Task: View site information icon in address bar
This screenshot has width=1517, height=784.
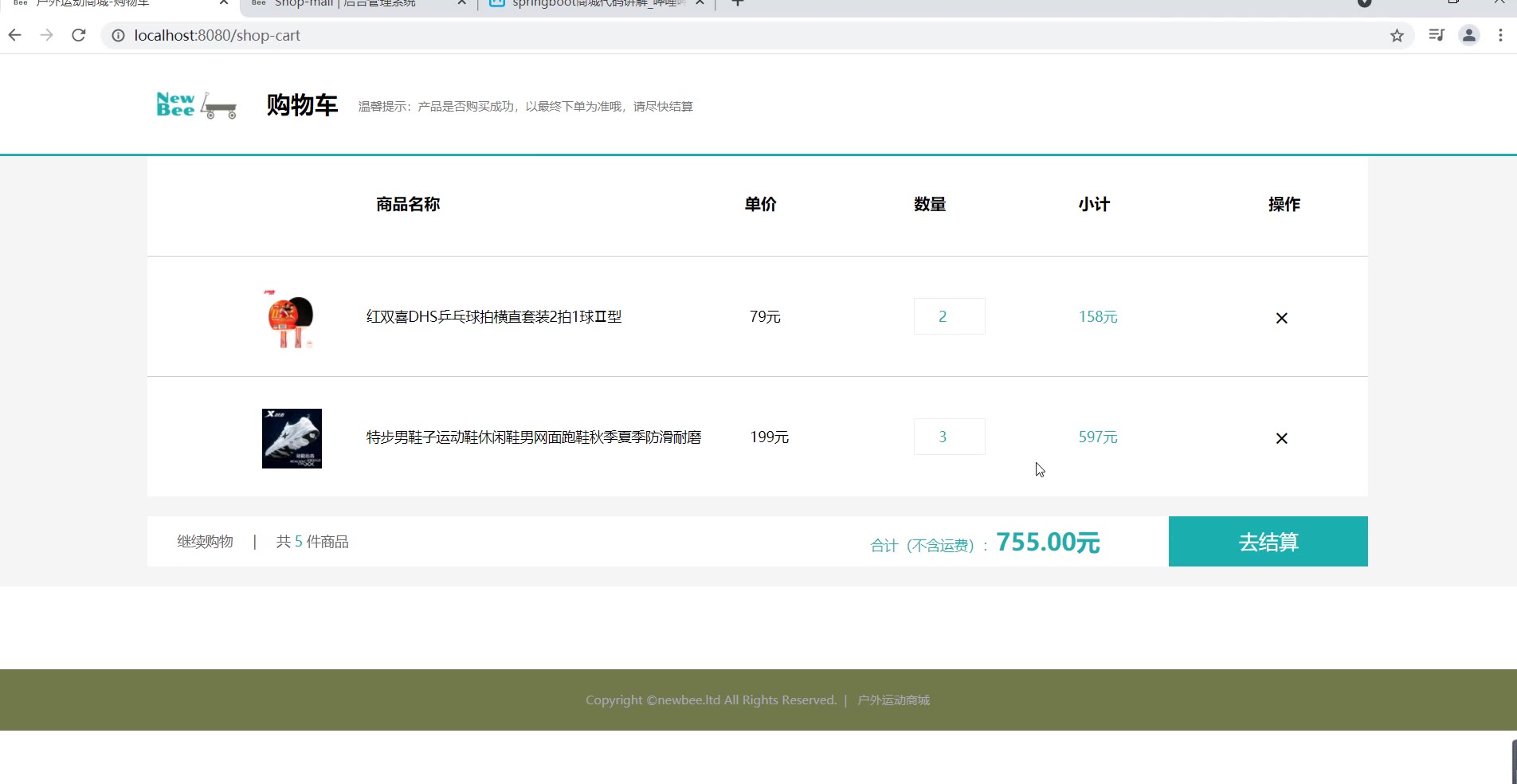Action: tap(118, 35)
